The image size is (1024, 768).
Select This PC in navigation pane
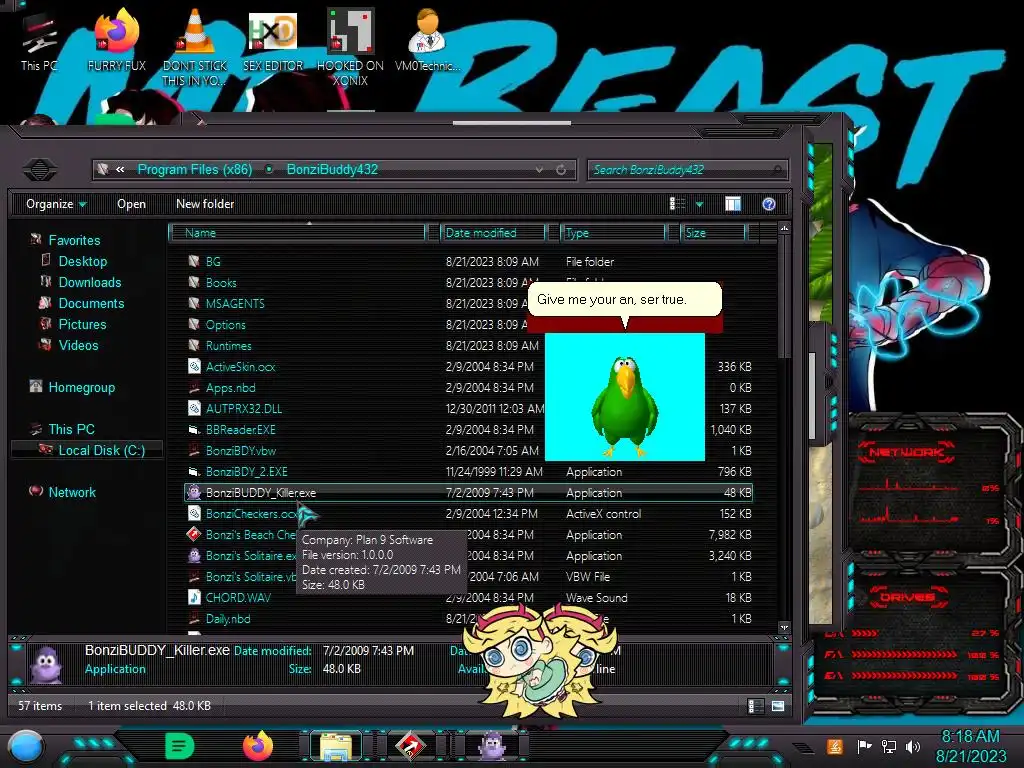pos(71,429)
